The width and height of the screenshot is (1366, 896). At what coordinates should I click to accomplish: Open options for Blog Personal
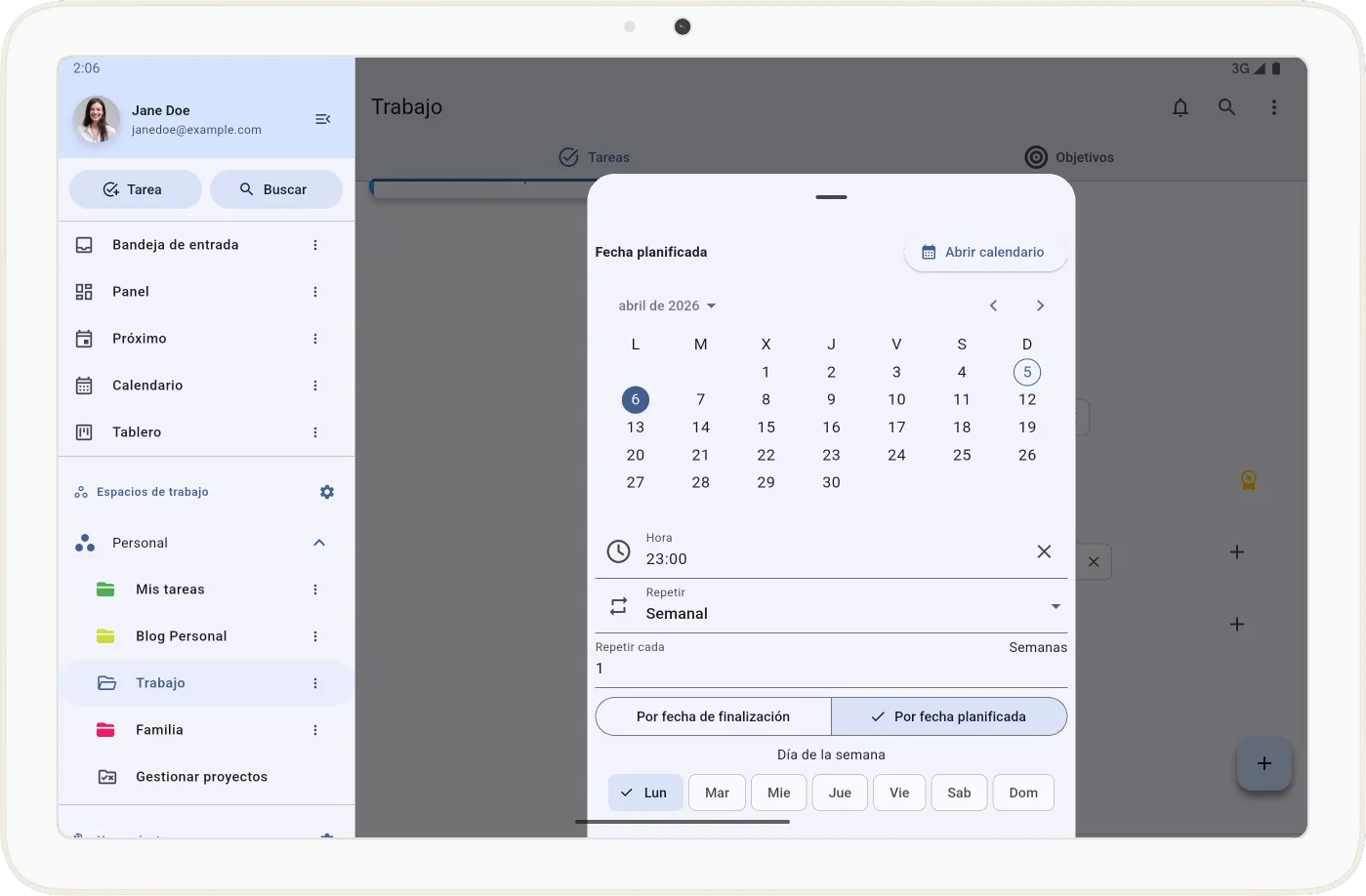click(315, 636)
